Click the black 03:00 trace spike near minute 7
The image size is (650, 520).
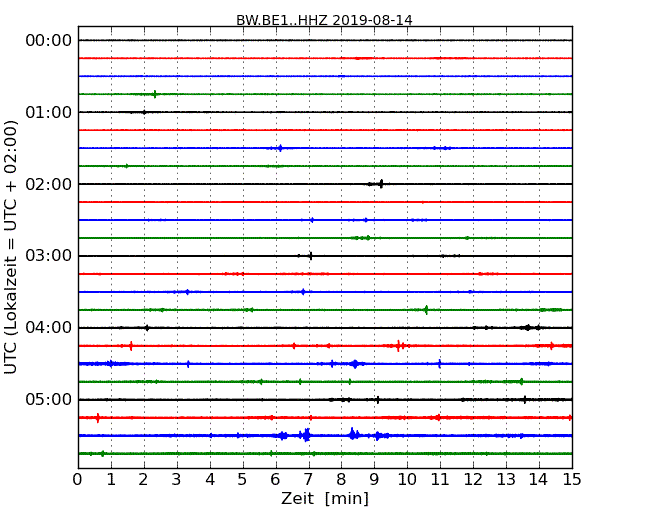(310, 256)
